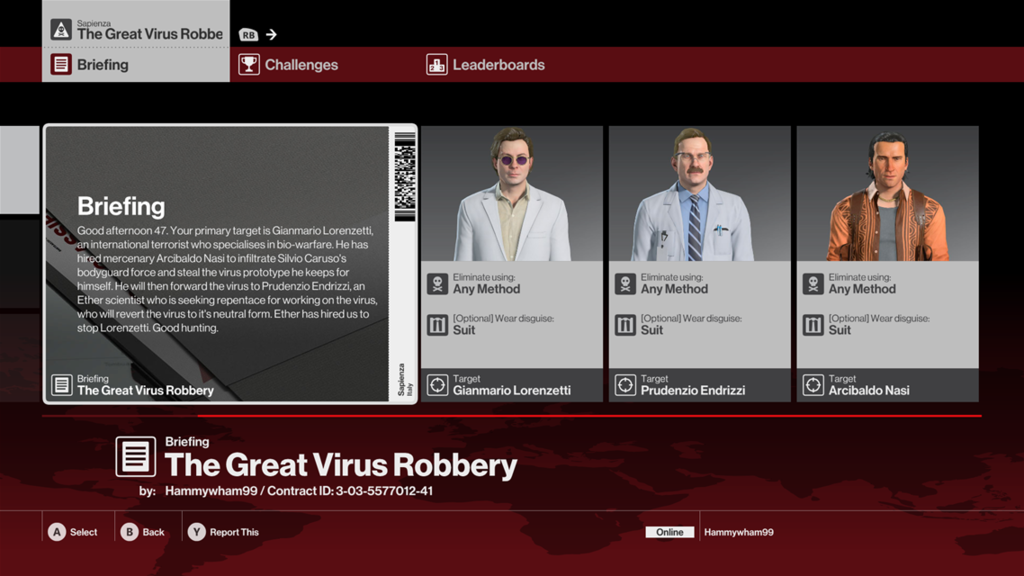
Task: Click the Gianmario Lorenzetti target name
Action: click(x=512, y=391)
